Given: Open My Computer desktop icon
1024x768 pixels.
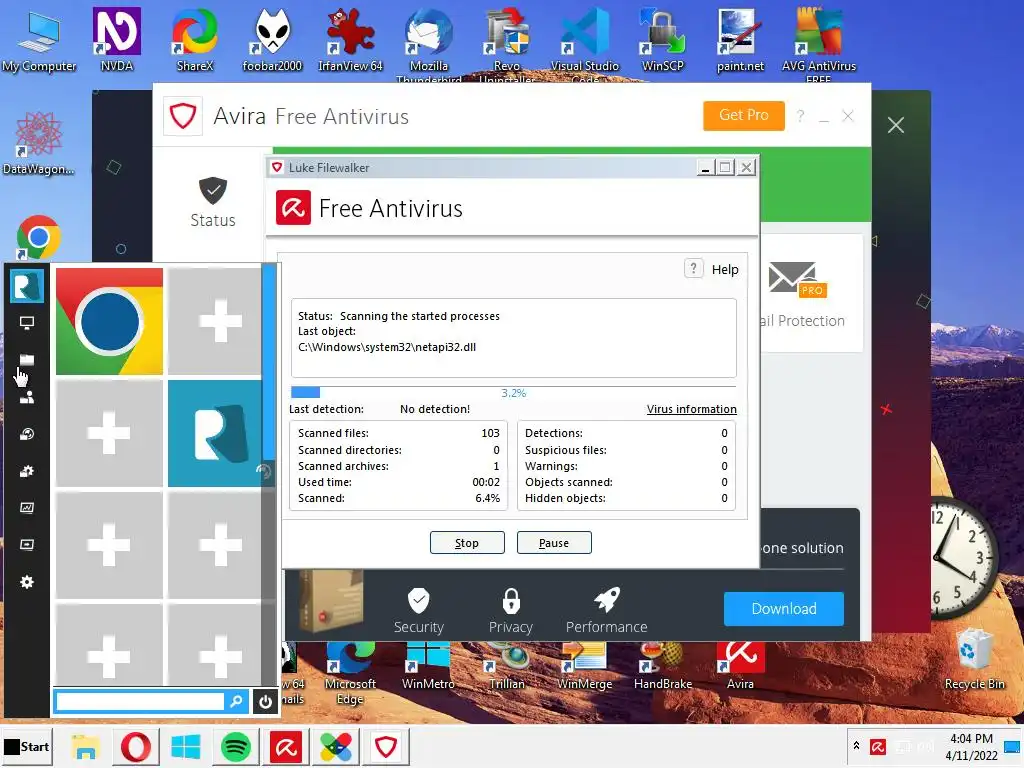Looking at the screenshot, I should point(39,39).
